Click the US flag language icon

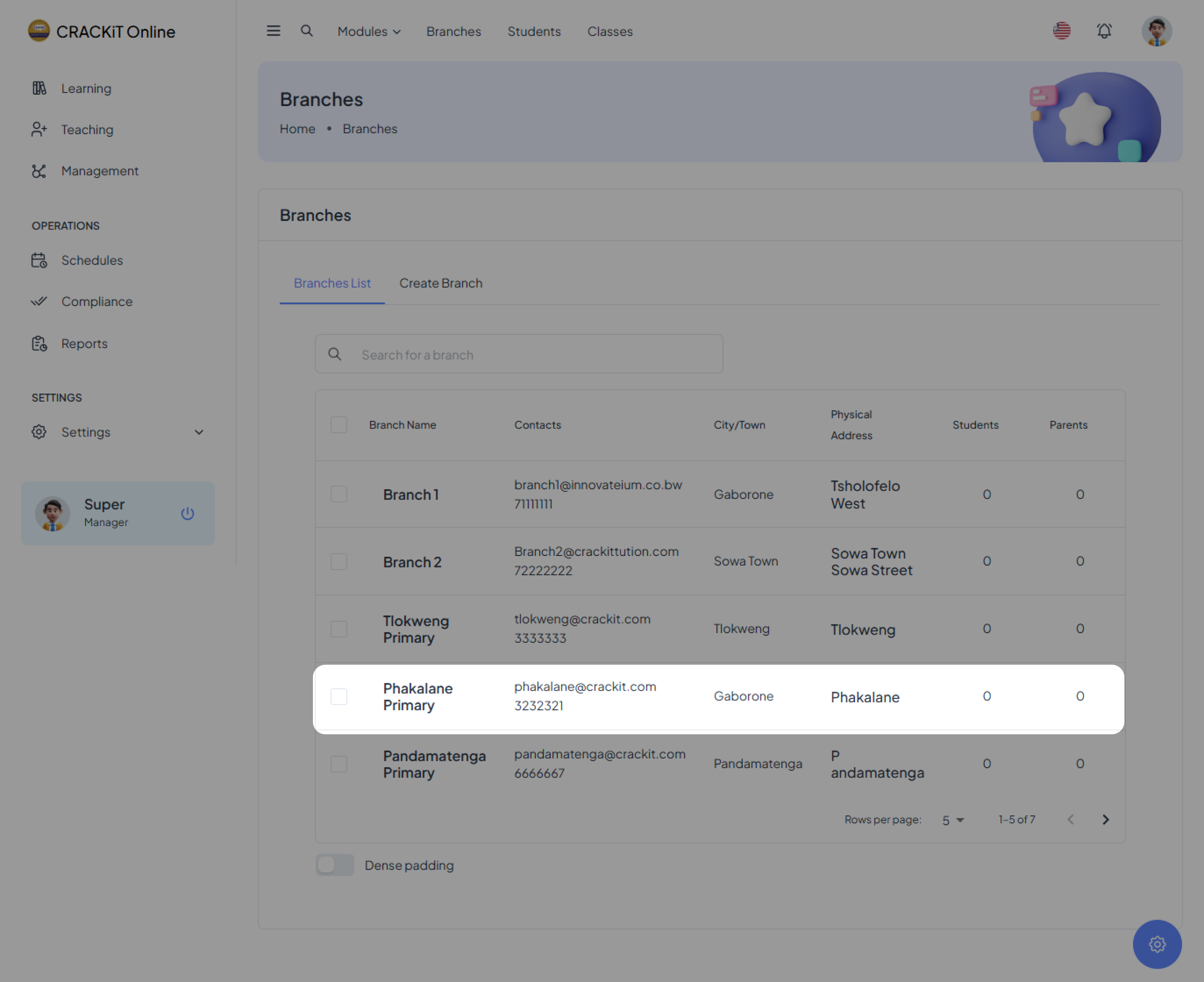[1061, 31]
